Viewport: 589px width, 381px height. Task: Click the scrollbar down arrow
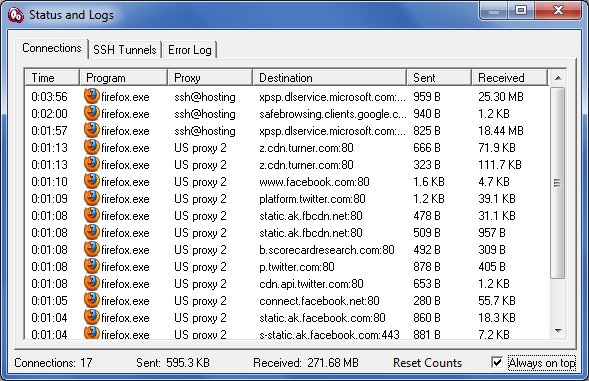(558, 331)
